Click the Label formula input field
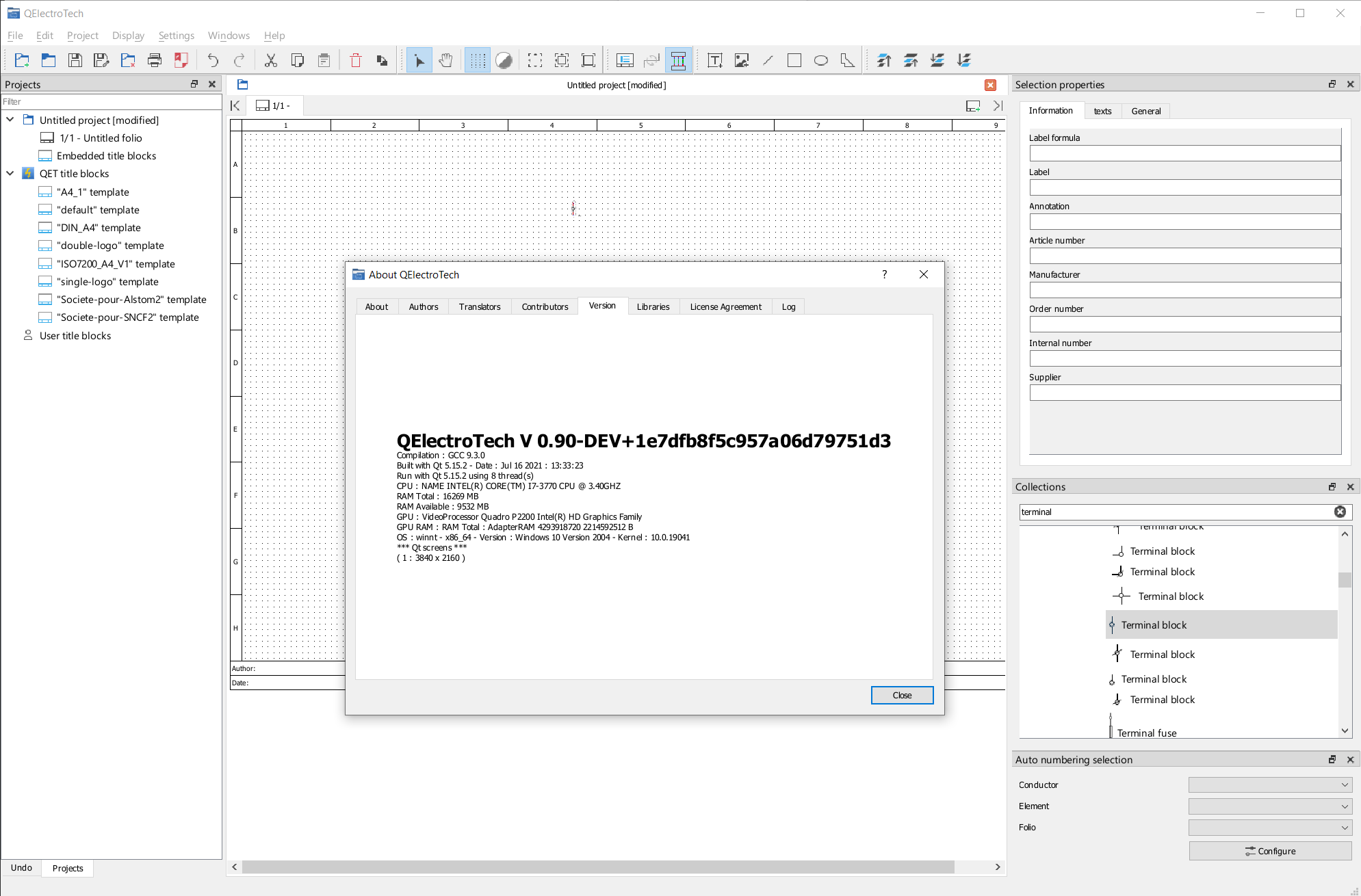 (1184, 153)
